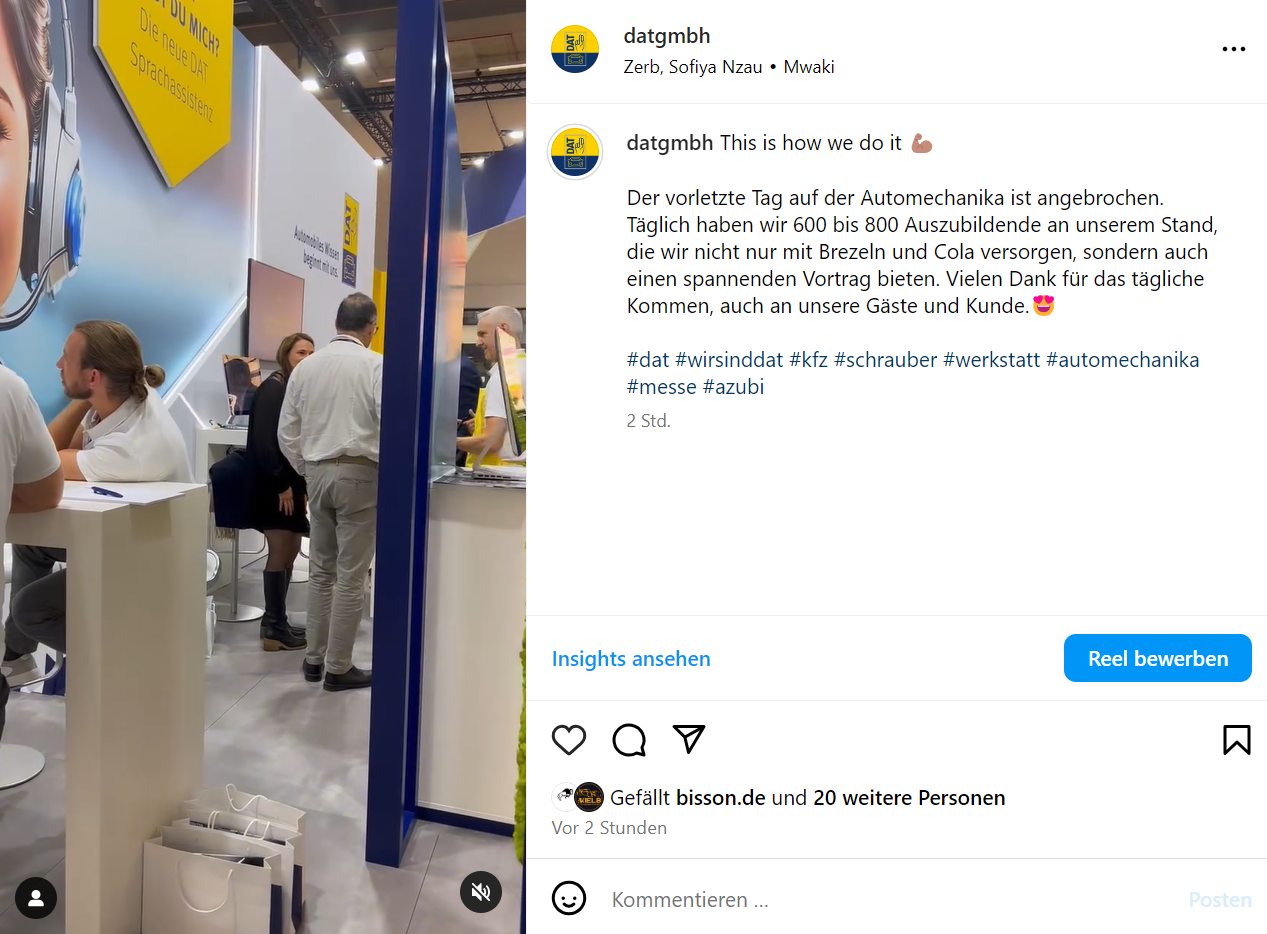Focus the 'Kommentieren ...' input field
The height and width of the screenshot is (934, 1267).
point(890,899)
